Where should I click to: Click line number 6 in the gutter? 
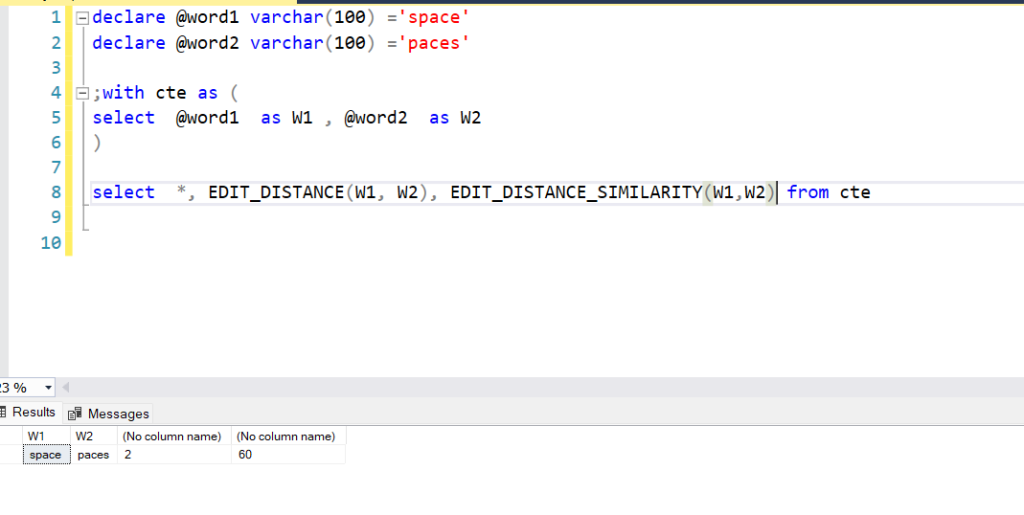(x=56, y=142)
